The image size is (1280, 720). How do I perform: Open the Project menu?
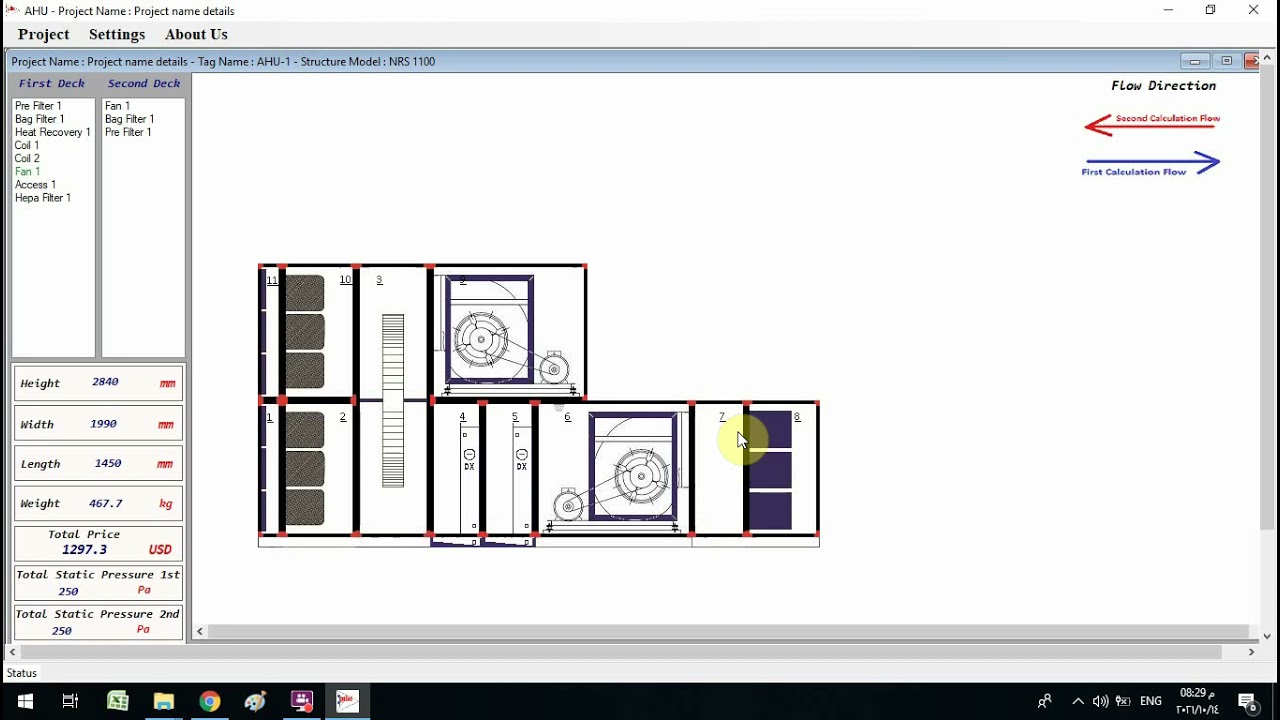(44, 34)
